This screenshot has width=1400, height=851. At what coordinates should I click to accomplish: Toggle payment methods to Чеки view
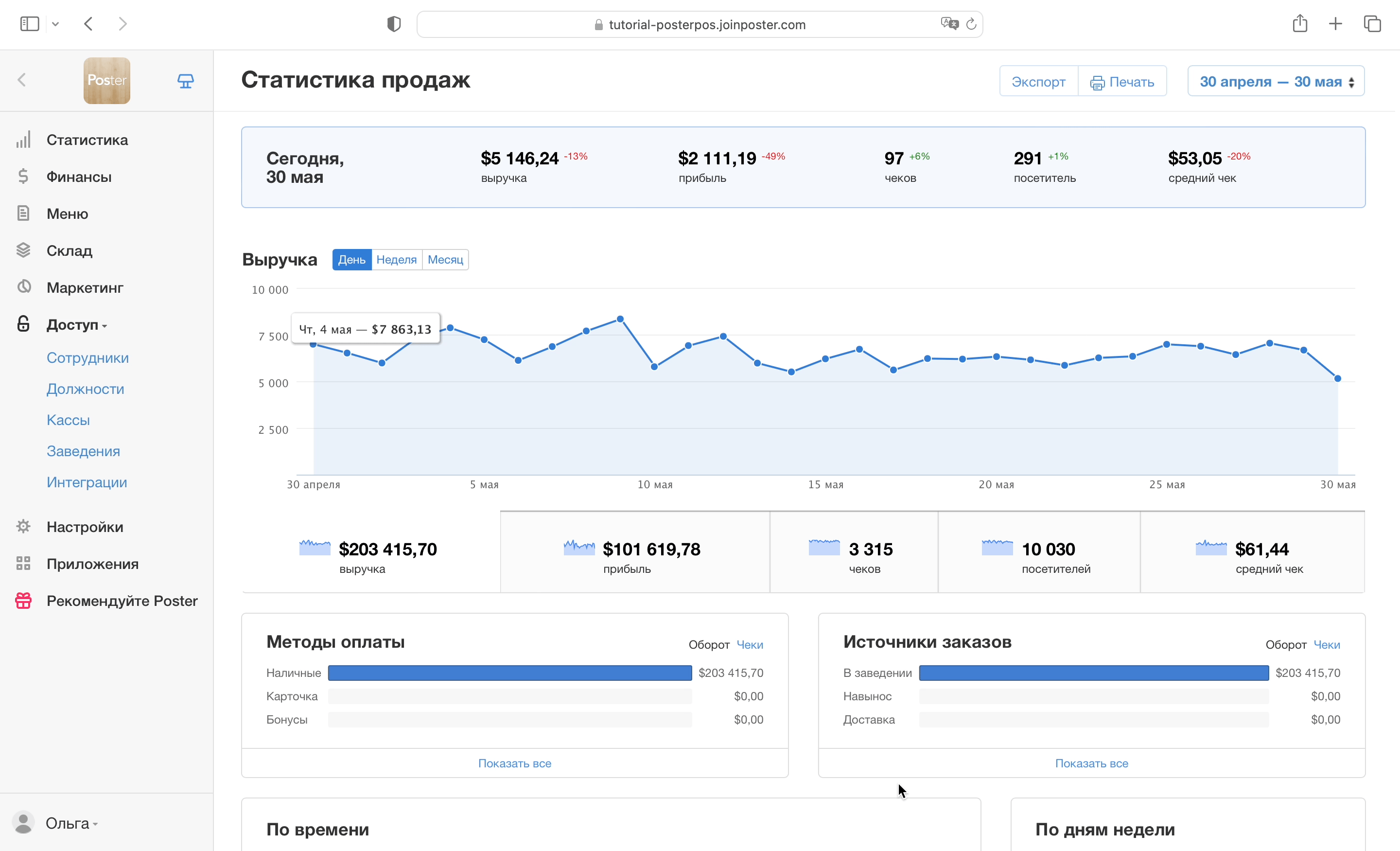750,645
